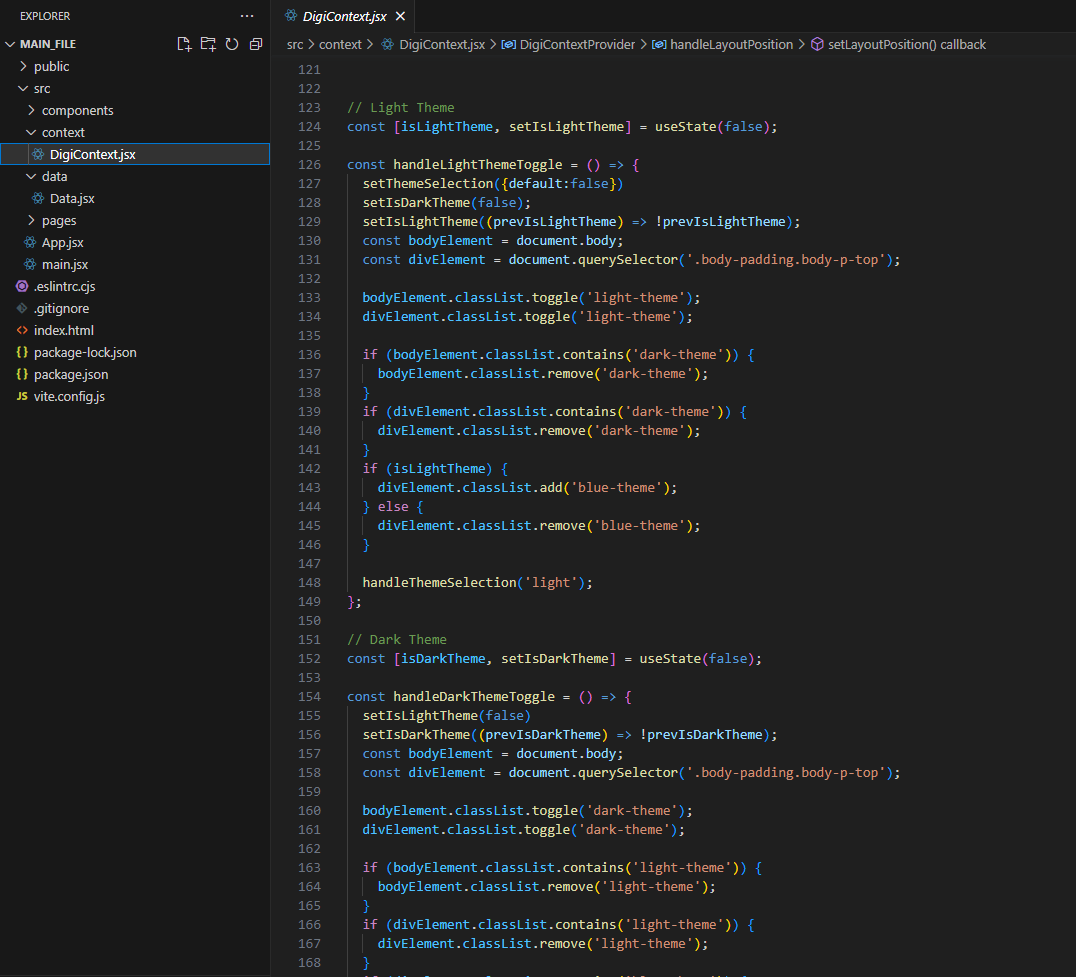
Task: Click line number 126 in the gutter
Action: coord(309,165)
